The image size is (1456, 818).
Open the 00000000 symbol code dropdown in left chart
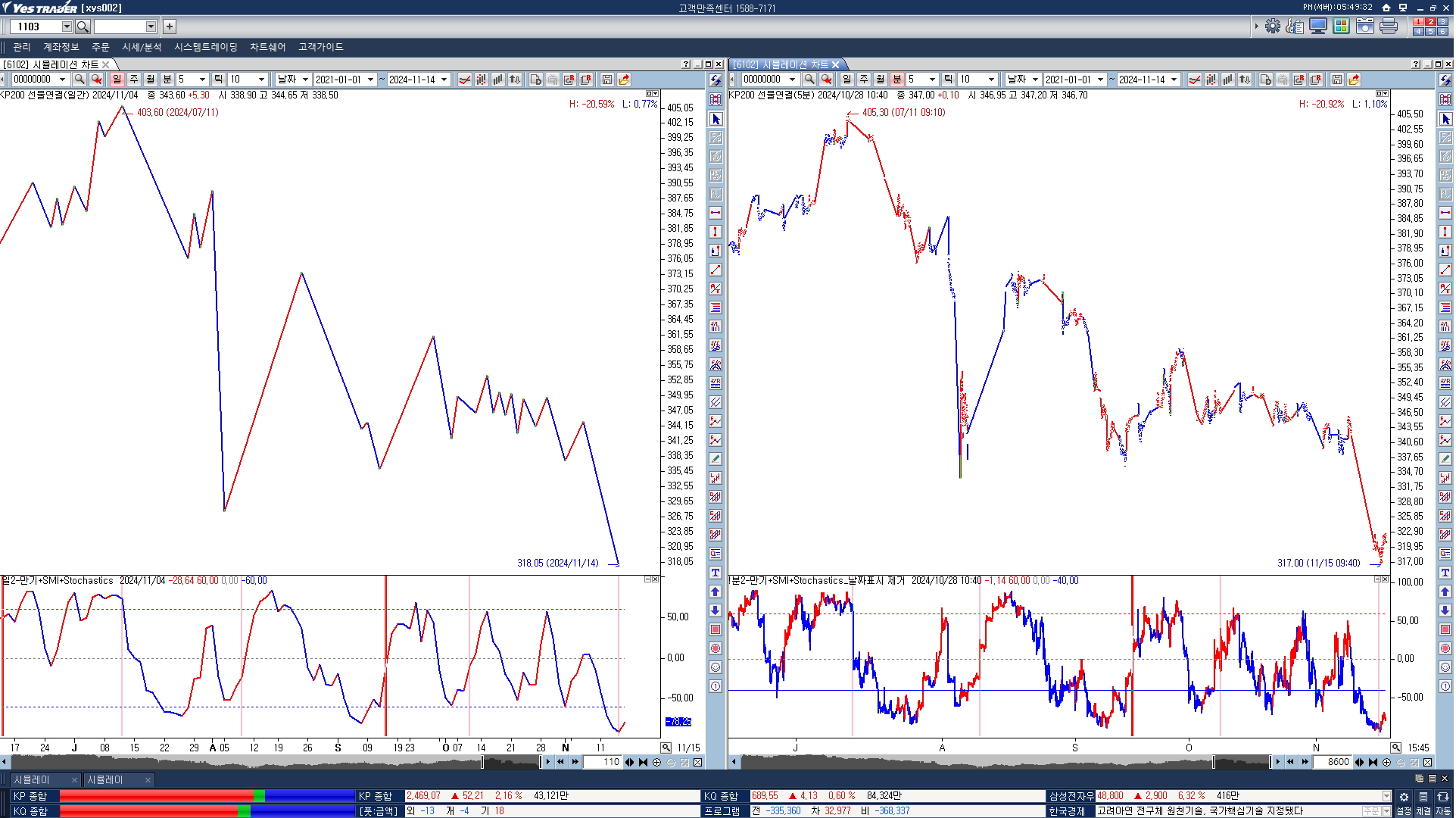[x=63, y=80]
